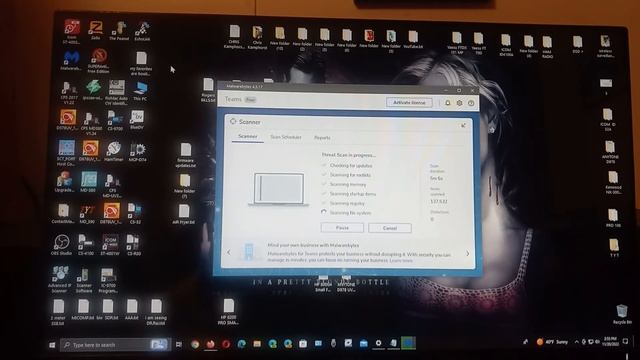The image size is (640, 360).
Task: Switch to the Scan Scheduler tab
Action: coord(286,137)
